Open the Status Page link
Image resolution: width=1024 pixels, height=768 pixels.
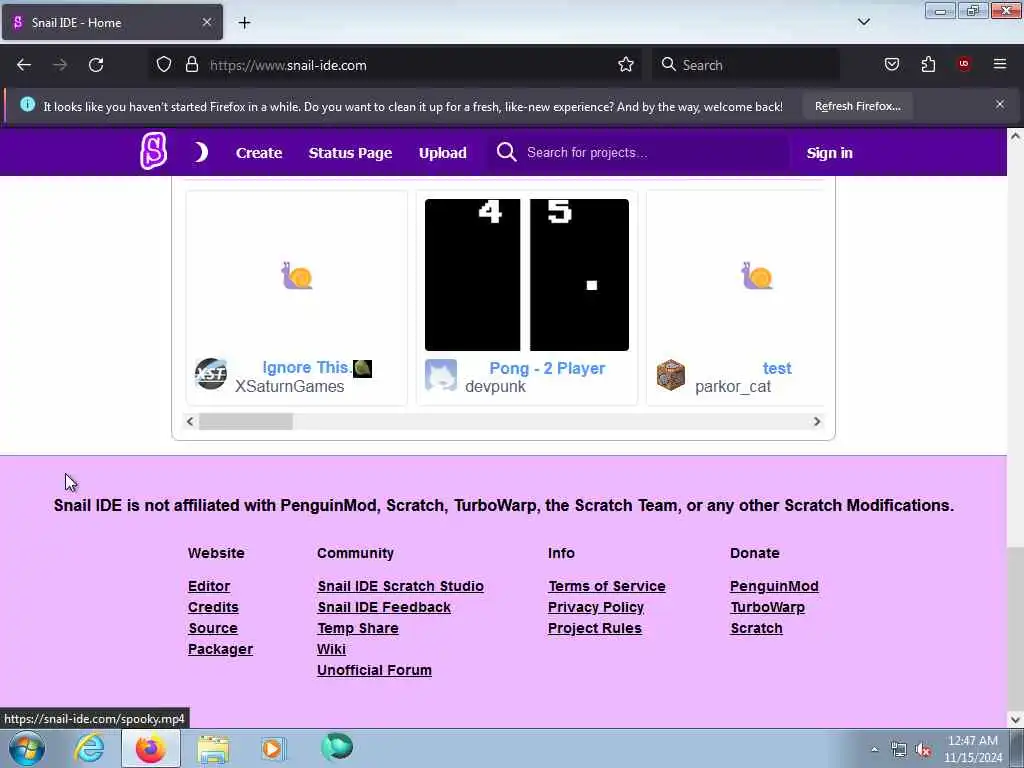coord(350,153)
